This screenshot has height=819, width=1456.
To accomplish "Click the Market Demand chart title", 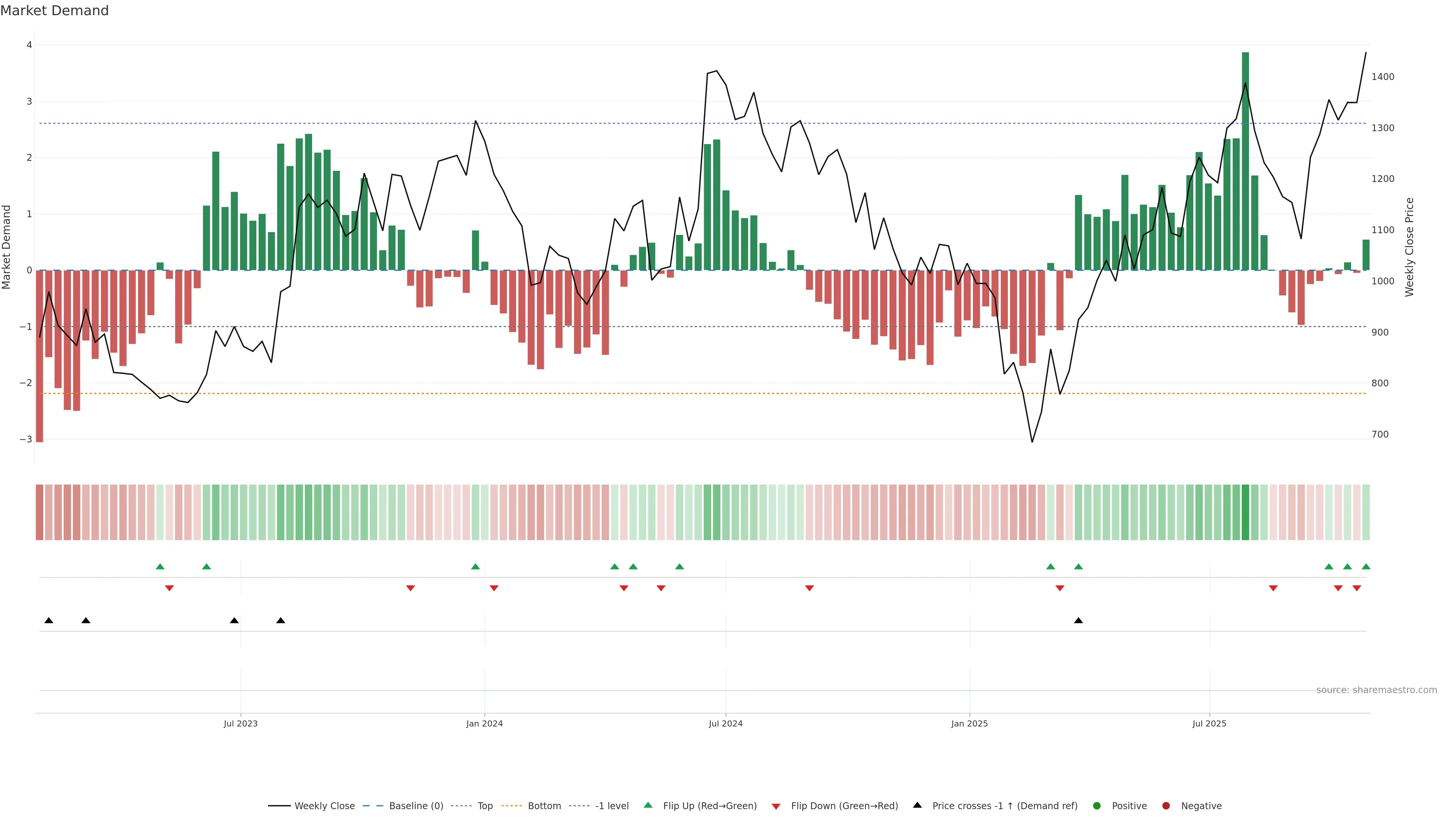I will click(x=54, y=11).
